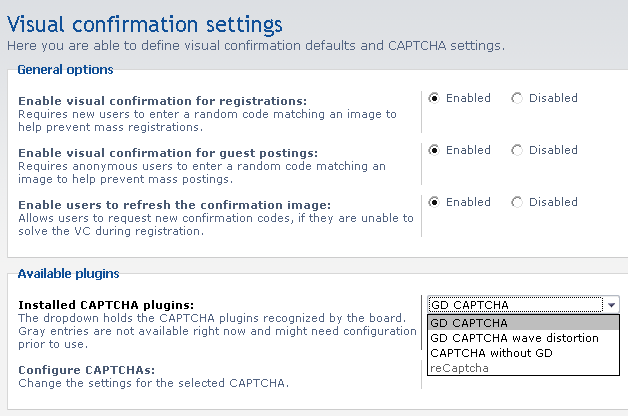This screenshot has width=628, height=416.
Task: Click the 'Visual confirmation settings' heading
Action: (x=144, y=23)
